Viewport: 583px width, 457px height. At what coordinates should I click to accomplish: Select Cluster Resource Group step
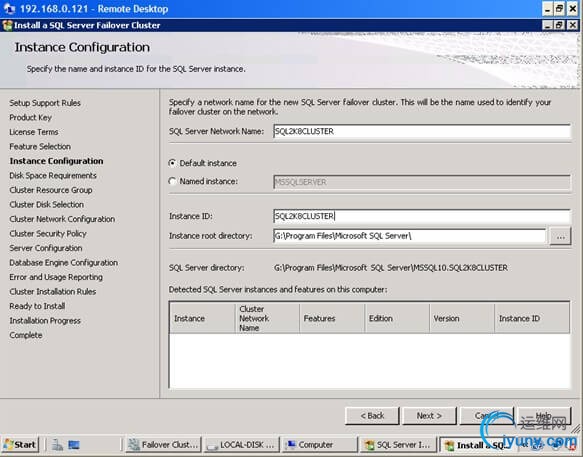[x=51, y=190]
